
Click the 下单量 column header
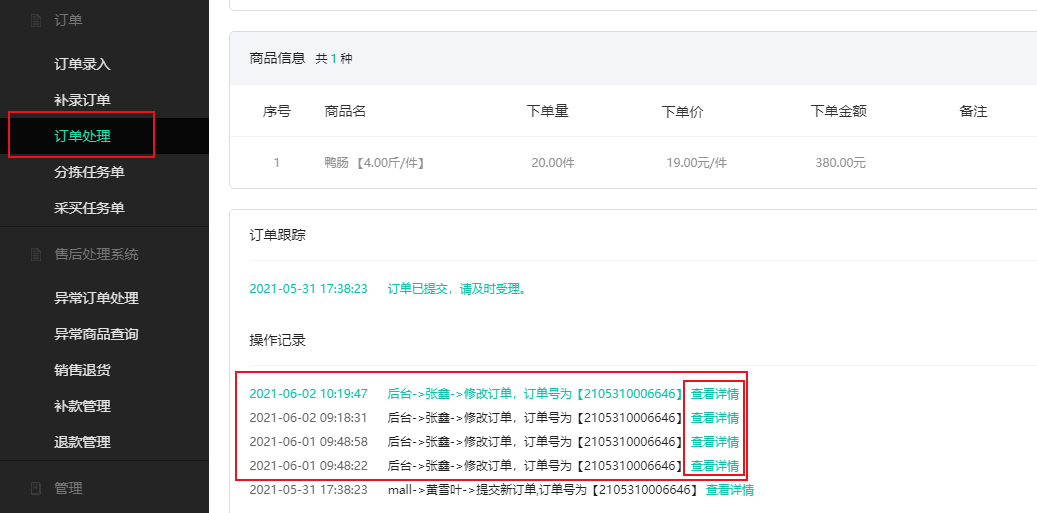coord(548,111)
